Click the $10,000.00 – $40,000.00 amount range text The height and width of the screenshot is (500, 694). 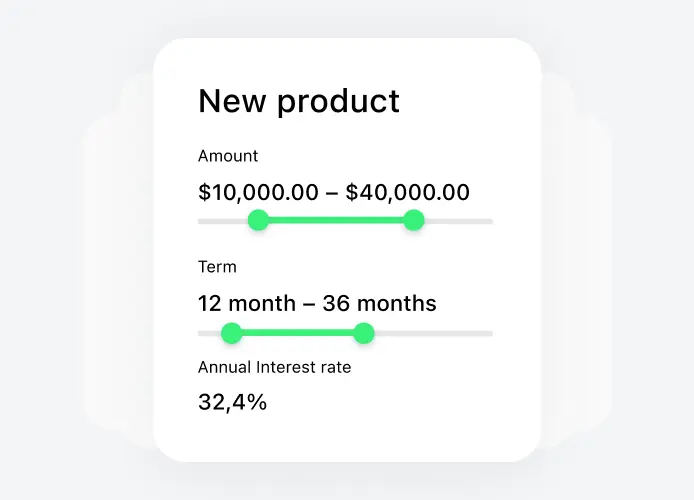(334, 192)
